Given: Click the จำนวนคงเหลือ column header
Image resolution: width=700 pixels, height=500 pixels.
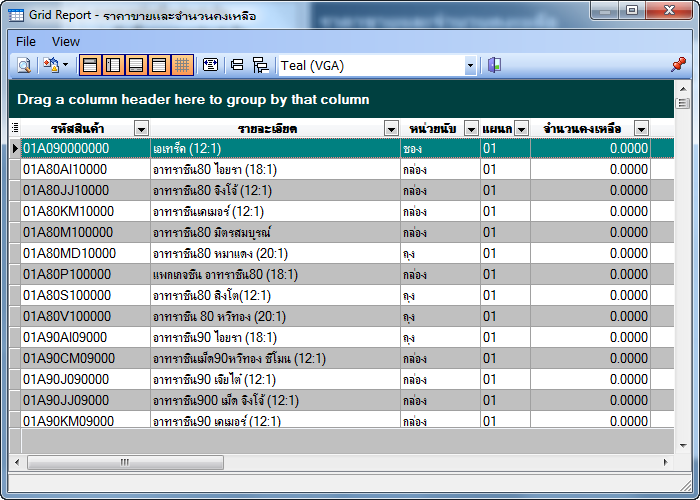Looking at the screenshot, I should click(x=582, y=128).
